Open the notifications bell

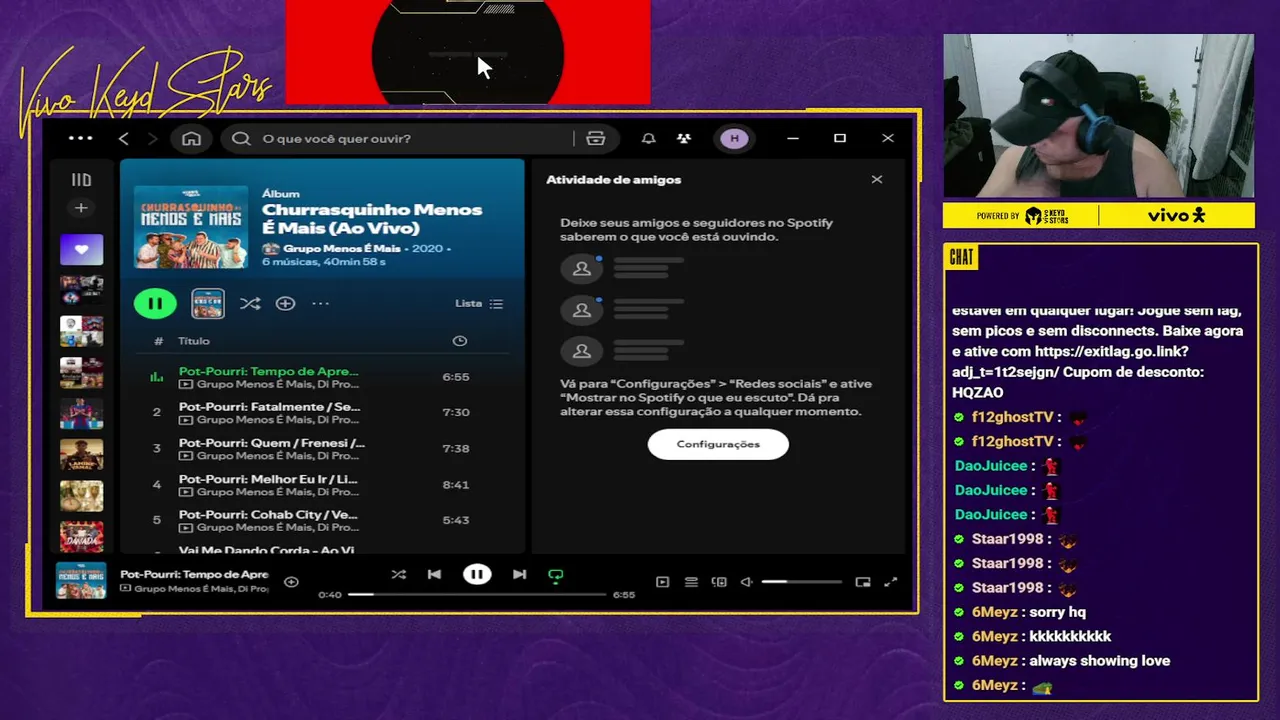pos(648,138)
